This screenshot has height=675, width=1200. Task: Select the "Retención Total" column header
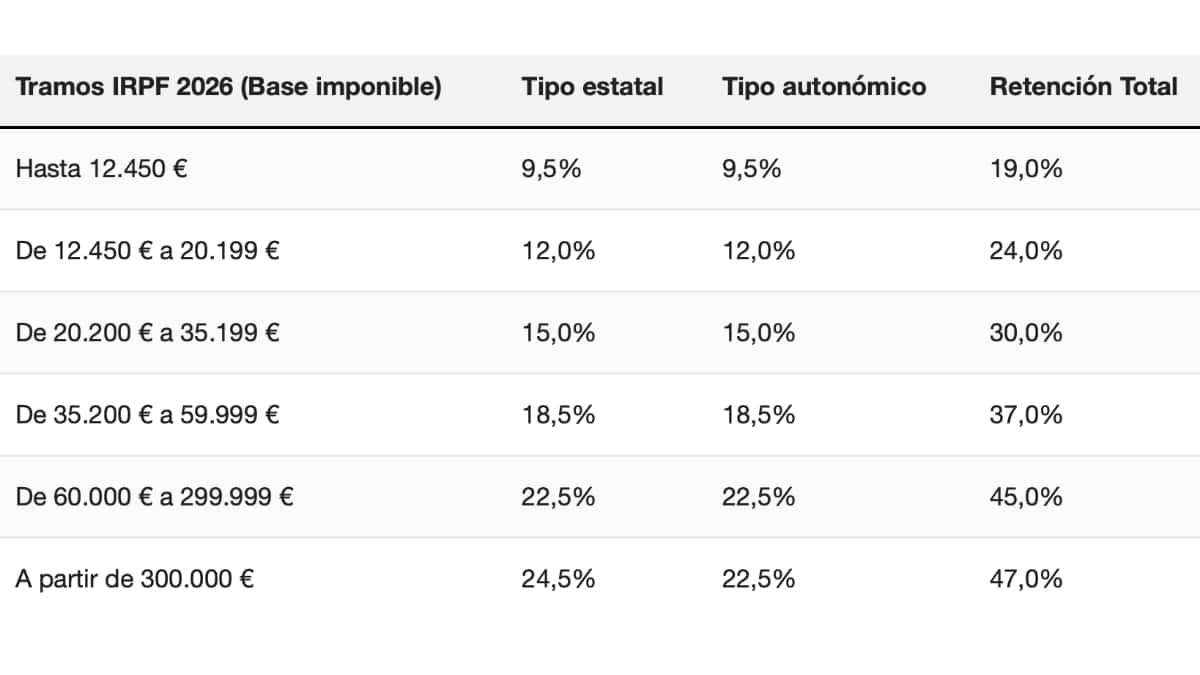coord(1083,87)
